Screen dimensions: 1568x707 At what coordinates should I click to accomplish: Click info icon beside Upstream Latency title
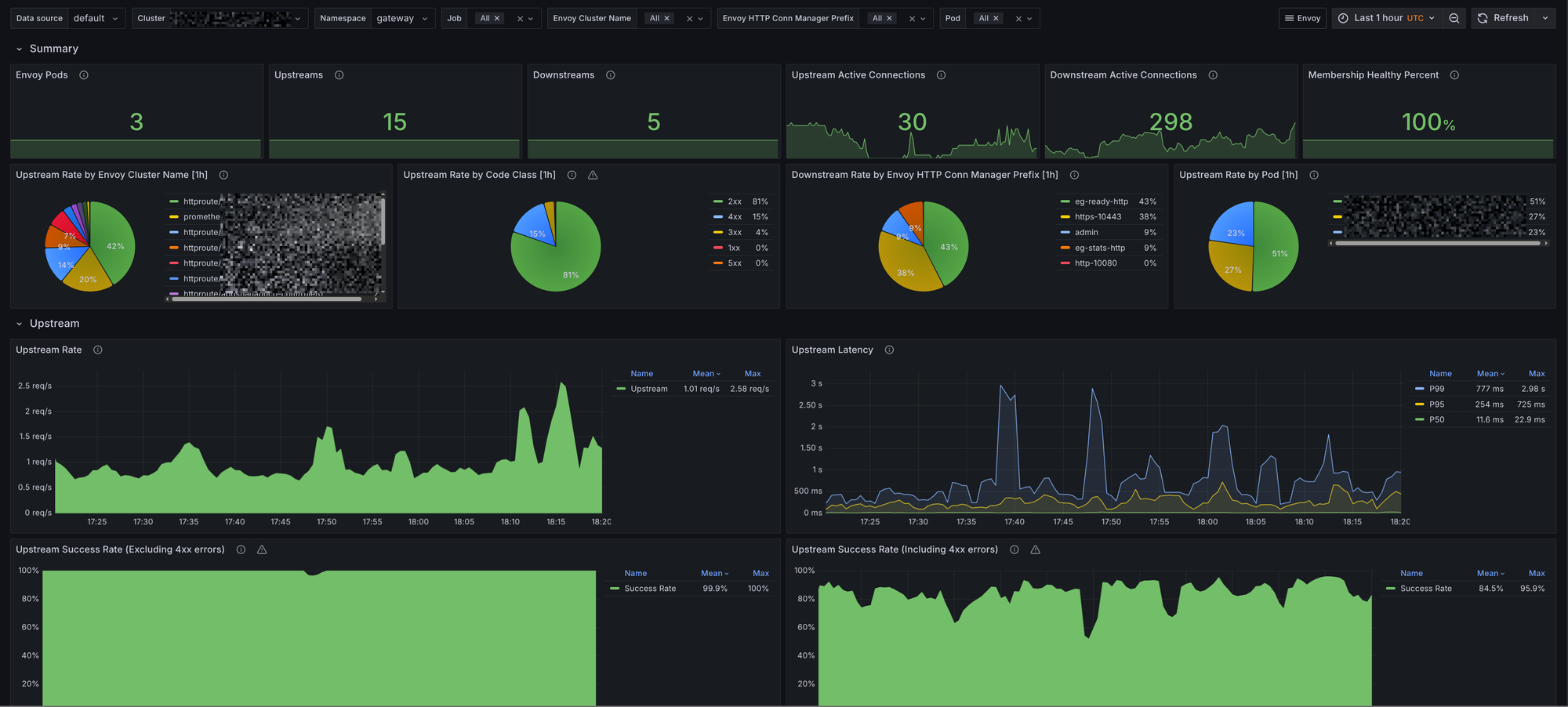coord(889,350)
